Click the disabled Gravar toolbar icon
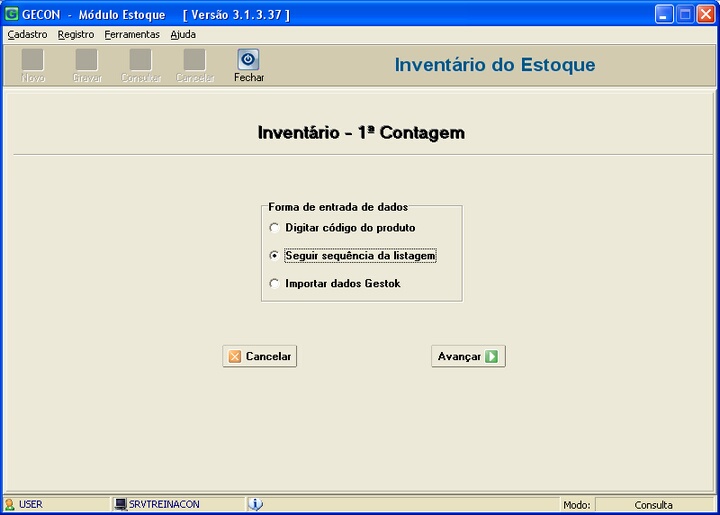Viewport: 720px width, 515px height. coord(87,60)
